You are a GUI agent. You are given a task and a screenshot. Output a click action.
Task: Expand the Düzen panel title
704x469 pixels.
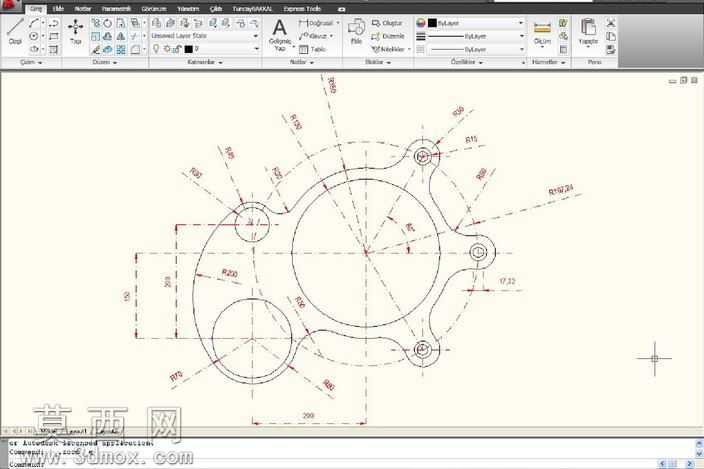(x=104, y=62)
